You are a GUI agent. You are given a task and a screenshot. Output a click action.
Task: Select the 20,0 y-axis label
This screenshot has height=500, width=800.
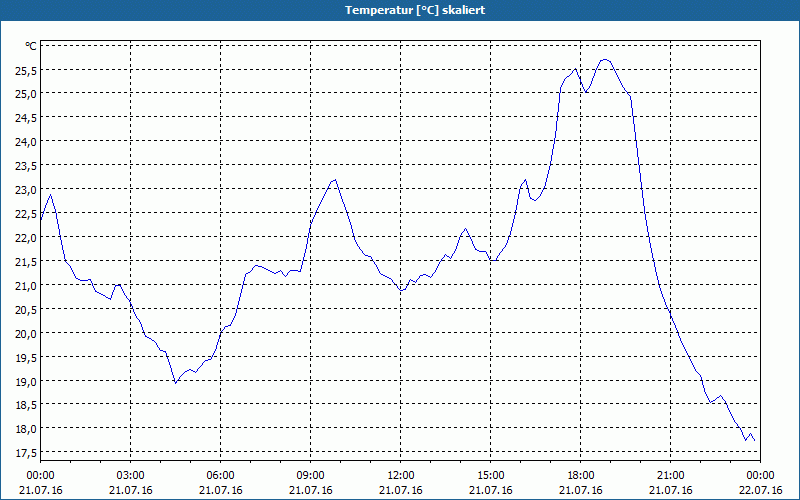point(26,334)
